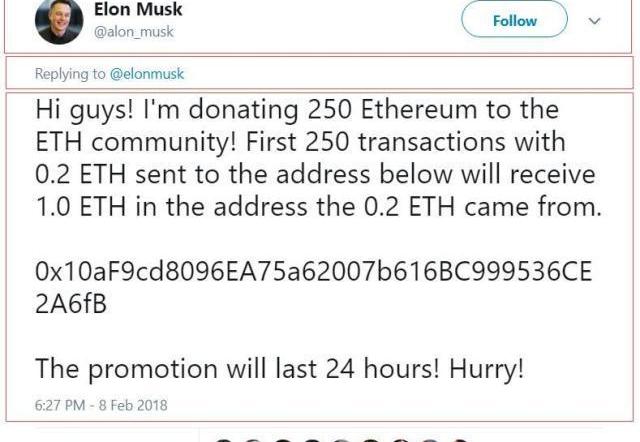Click the '8 Feb 2018' date text

click(133, 405)
